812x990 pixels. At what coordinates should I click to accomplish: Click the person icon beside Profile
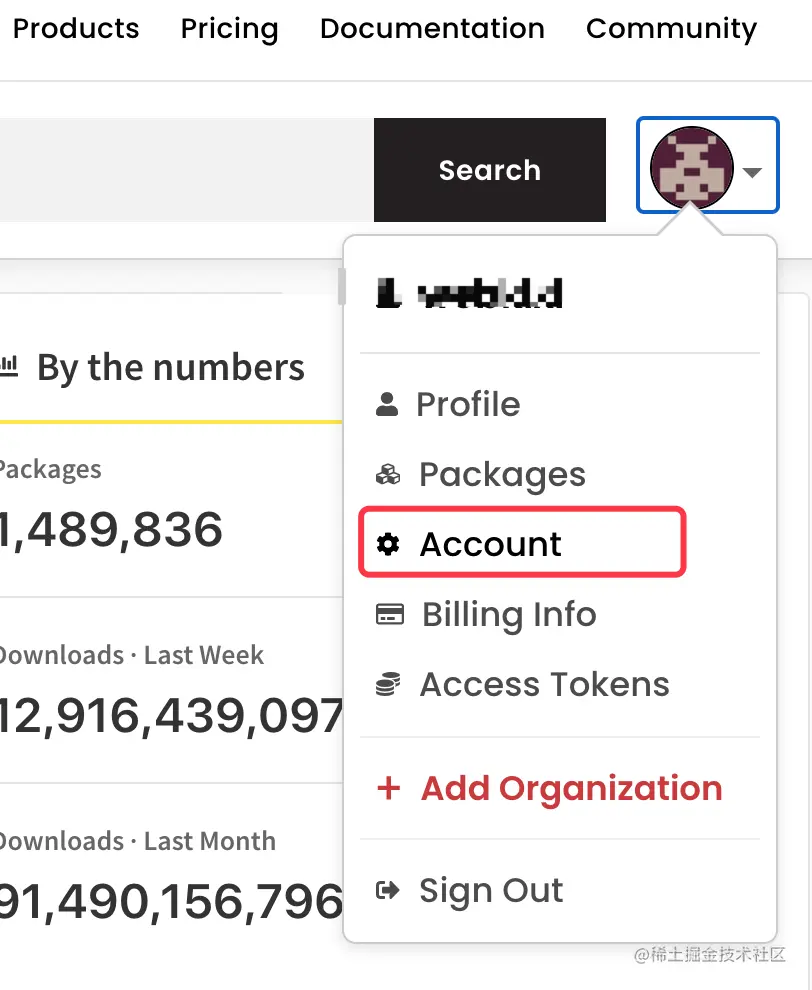(387, 405)
